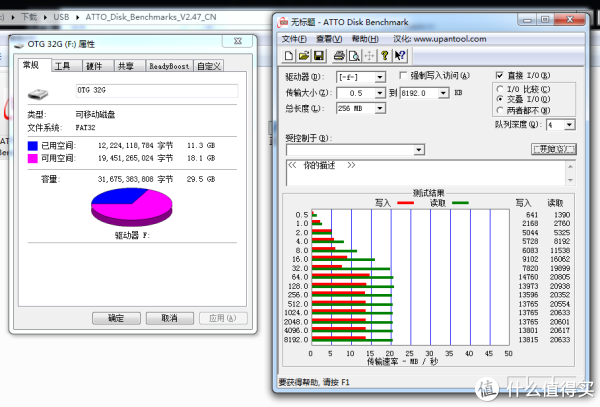Select the 两者都不 radio button
The height and width of the screenshot is (407, 600).
point(500,110)
